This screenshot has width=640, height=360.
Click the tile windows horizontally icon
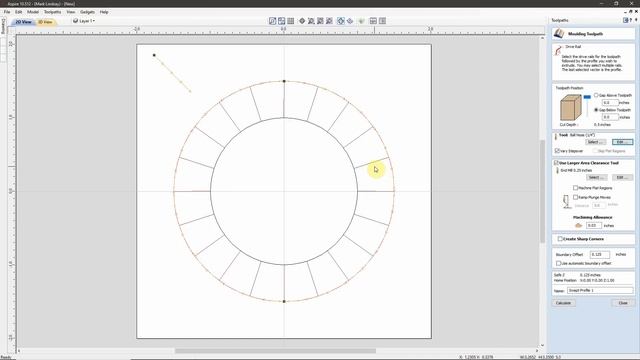point(373,21)
